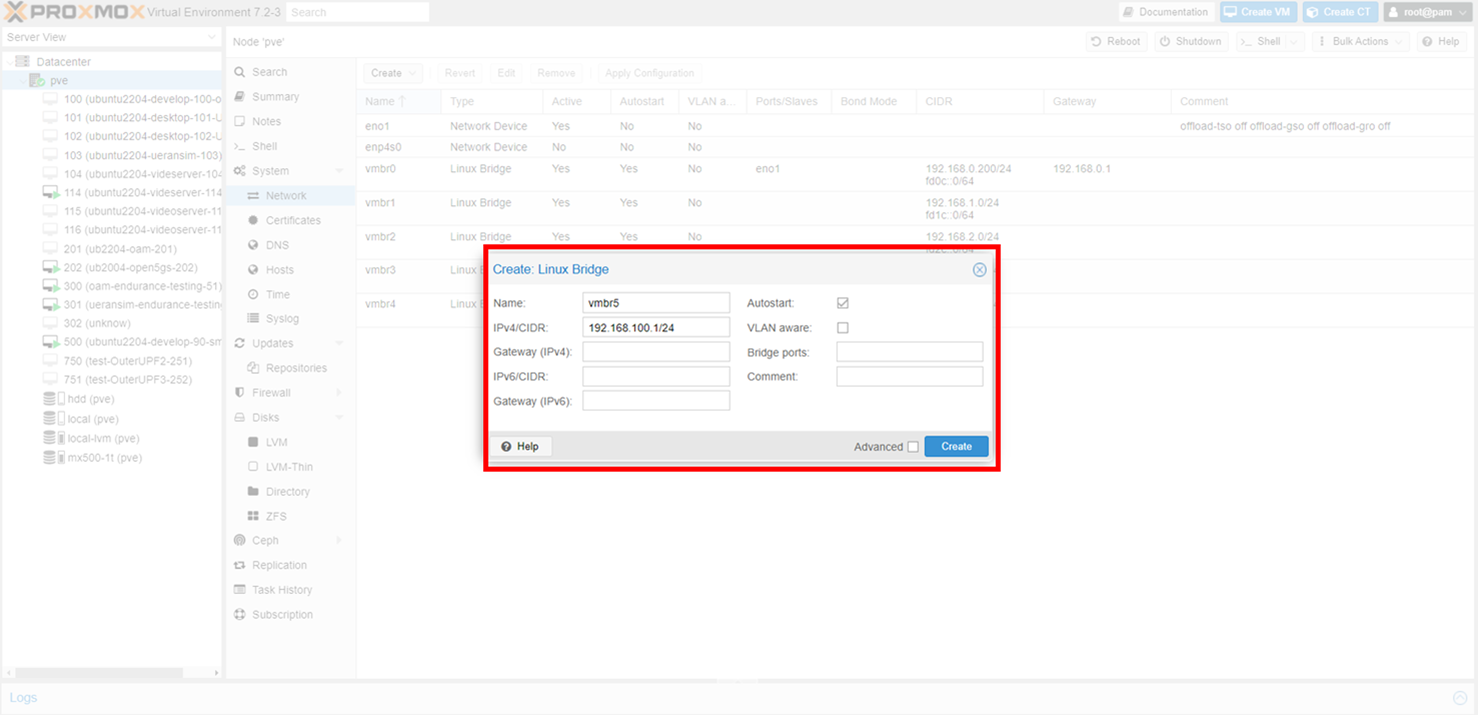This screenshot has width=1478, height=715.
Task: Focus the IPv6/CIDR input field
Action: [656, 376]
